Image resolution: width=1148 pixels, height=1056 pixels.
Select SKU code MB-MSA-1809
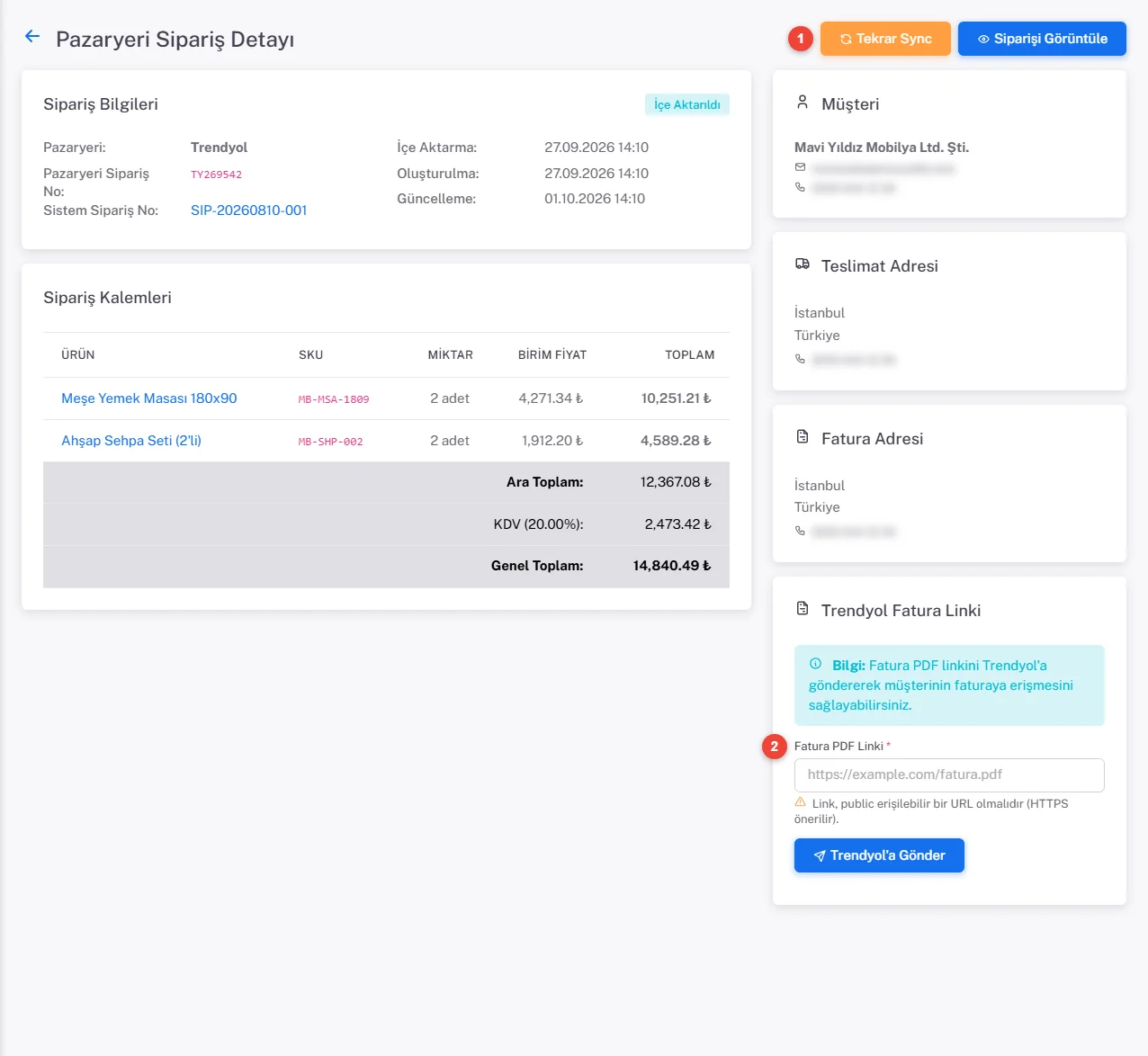coord(334,399)
